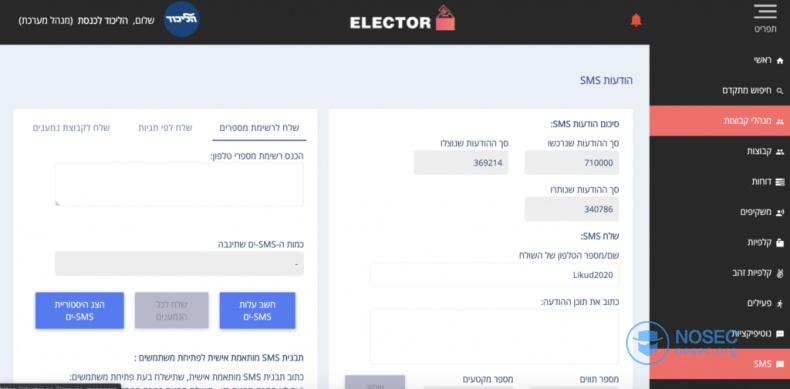Screen dimensions: 790x389
Task: Open מנהלי קבוצות in the sidebar
Action: (x=719, y=121)
